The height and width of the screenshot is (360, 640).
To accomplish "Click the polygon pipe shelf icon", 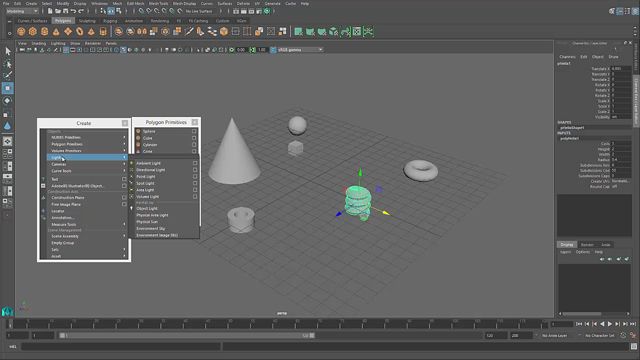I will 103,31.
